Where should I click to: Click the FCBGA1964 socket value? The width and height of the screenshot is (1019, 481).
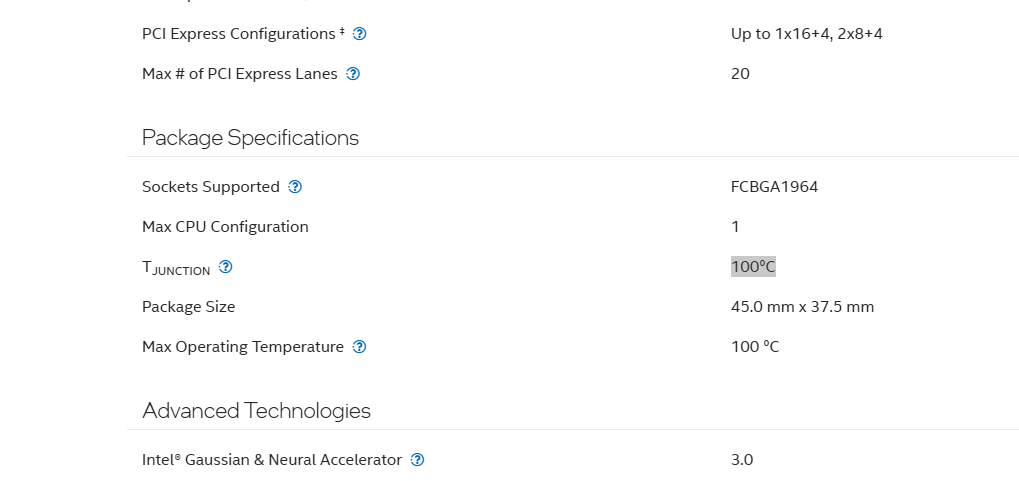(774, 187)
